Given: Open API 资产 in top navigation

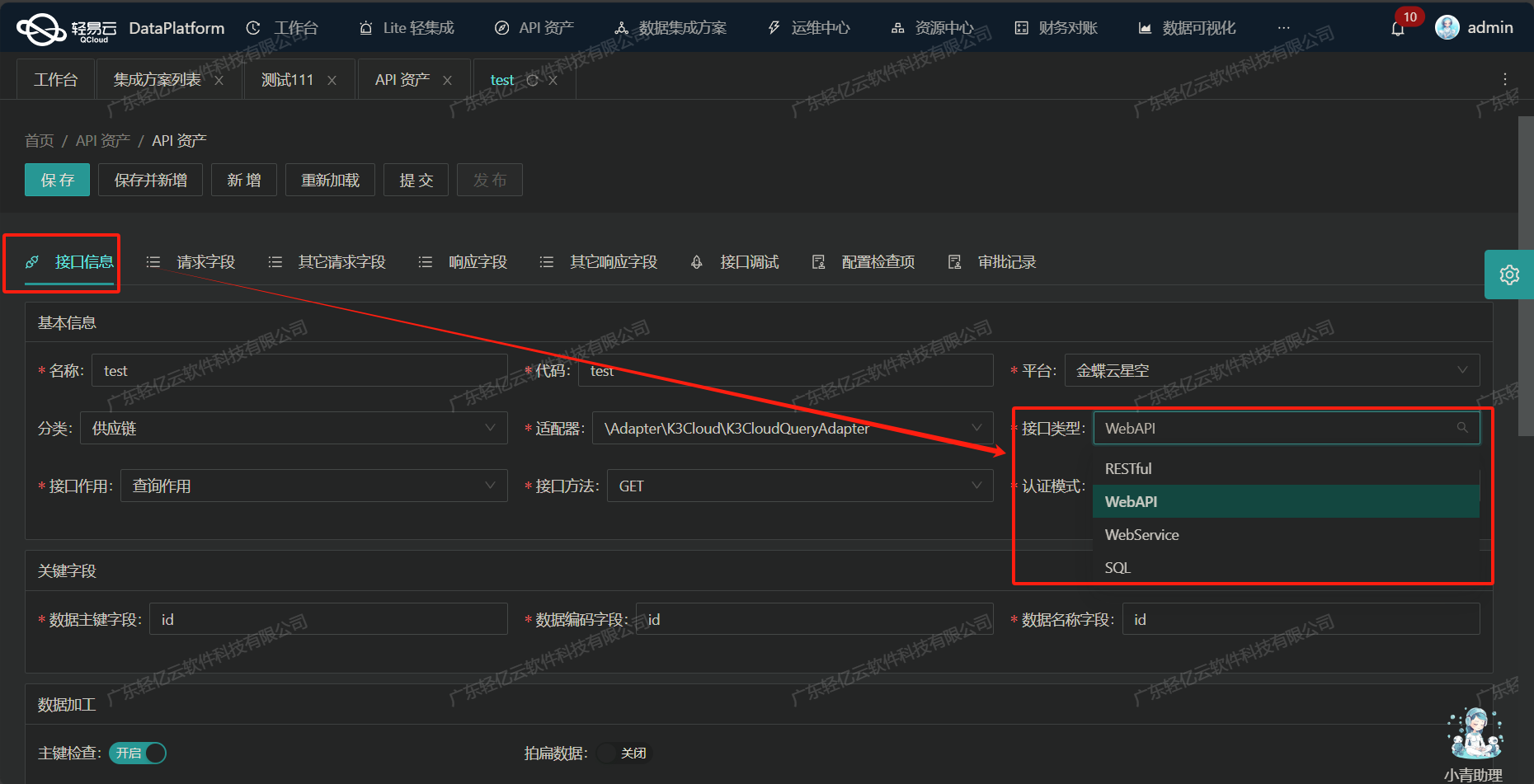Looking at the screenshot, I should point(534,28).
